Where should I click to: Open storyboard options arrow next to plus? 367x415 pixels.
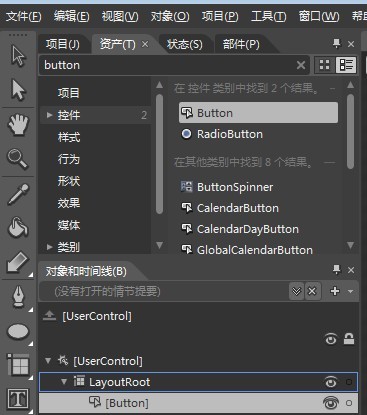click(350, 291)
